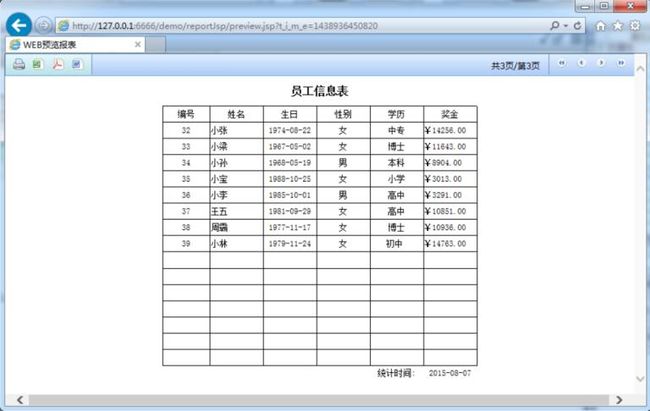Click the birthday 1981-09-29 cell

pos(290,211)
